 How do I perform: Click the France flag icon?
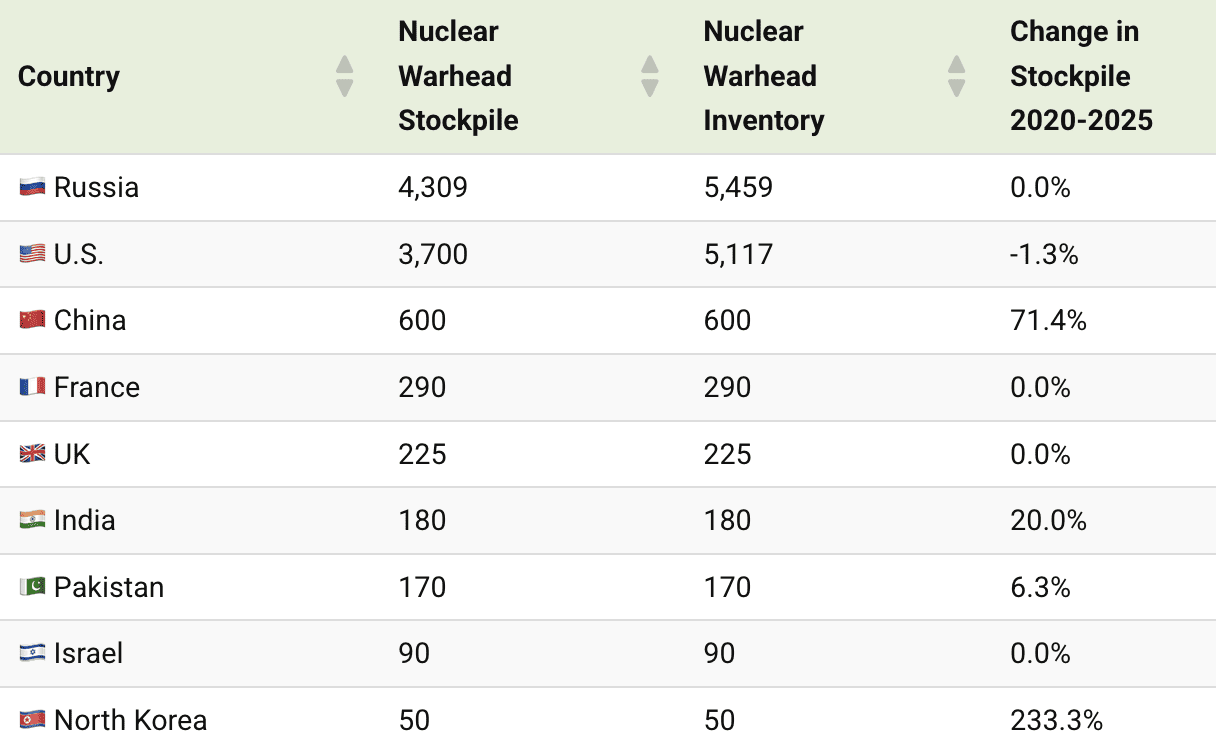click(32, 387)
